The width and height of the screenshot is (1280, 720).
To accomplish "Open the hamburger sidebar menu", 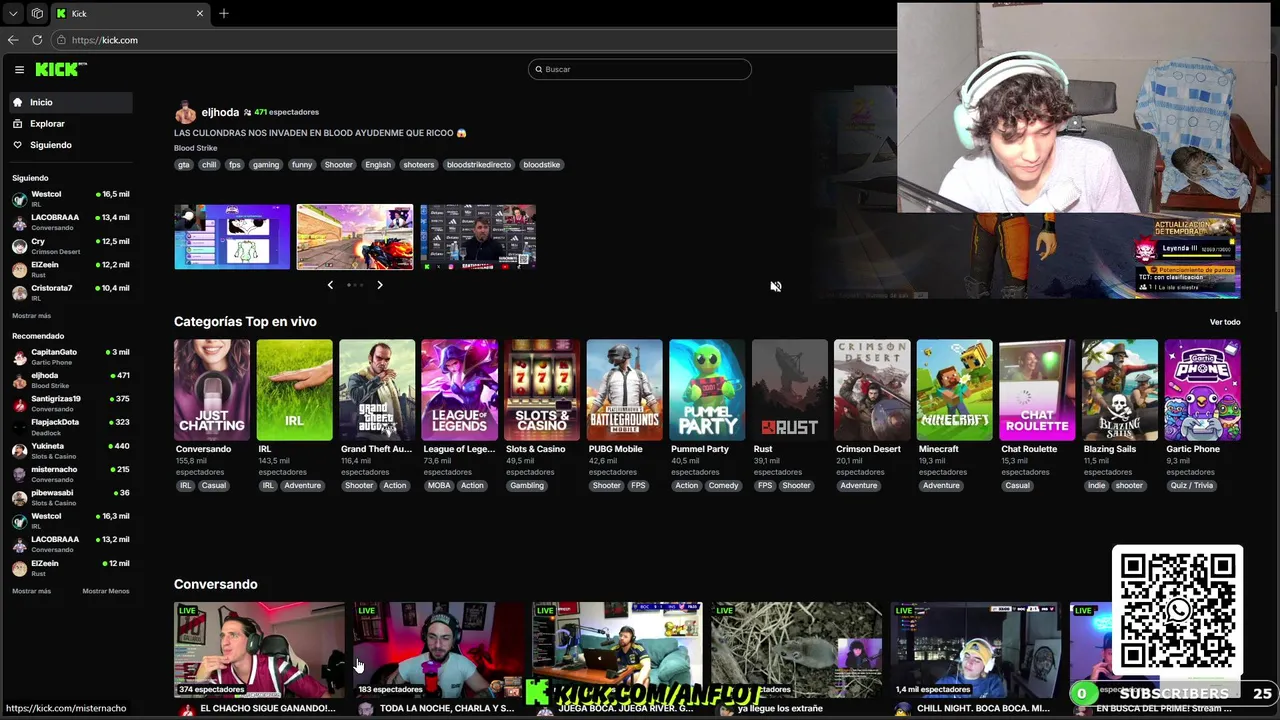I will coord(19,69).
